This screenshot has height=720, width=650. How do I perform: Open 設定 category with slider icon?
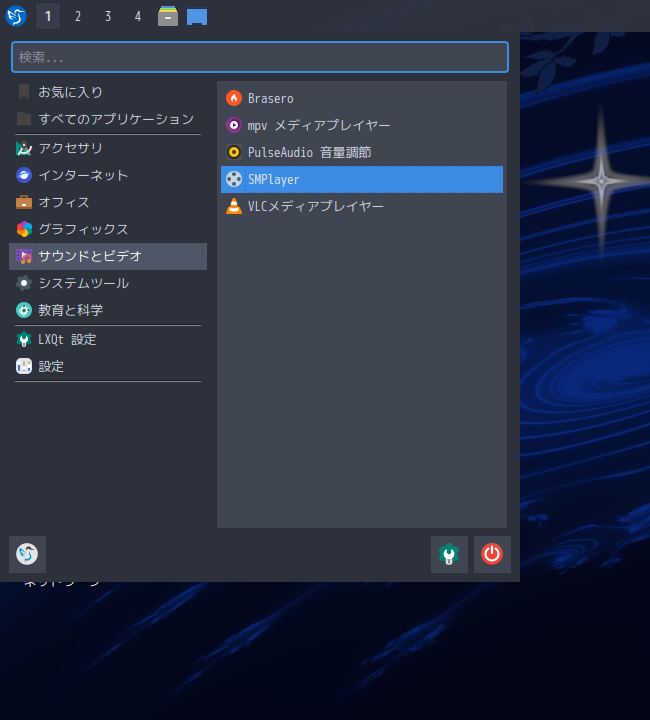[108, 366]
